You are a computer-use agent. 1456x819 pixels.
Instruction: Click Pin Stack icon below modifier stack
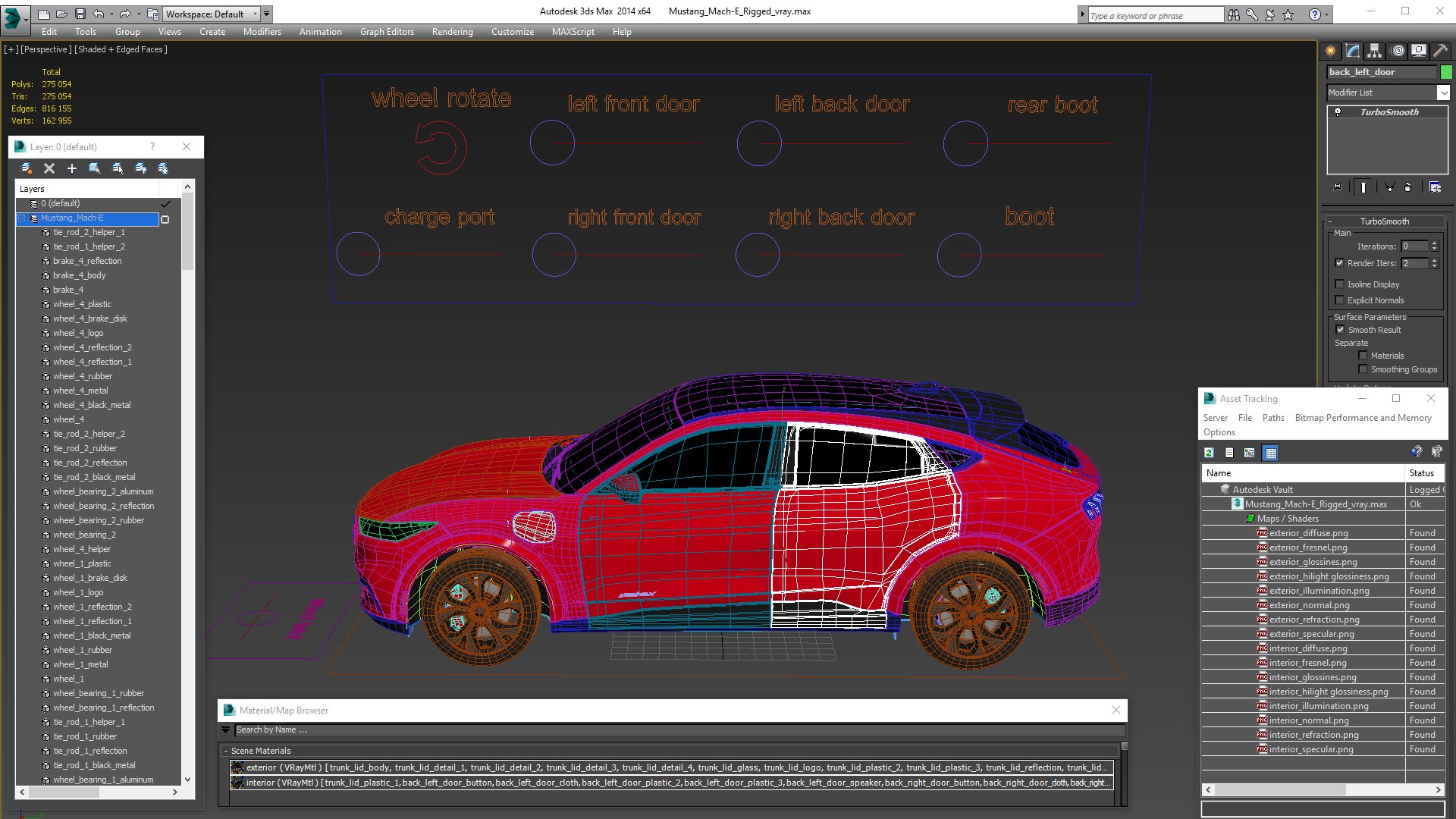(x=1336, y=187)
